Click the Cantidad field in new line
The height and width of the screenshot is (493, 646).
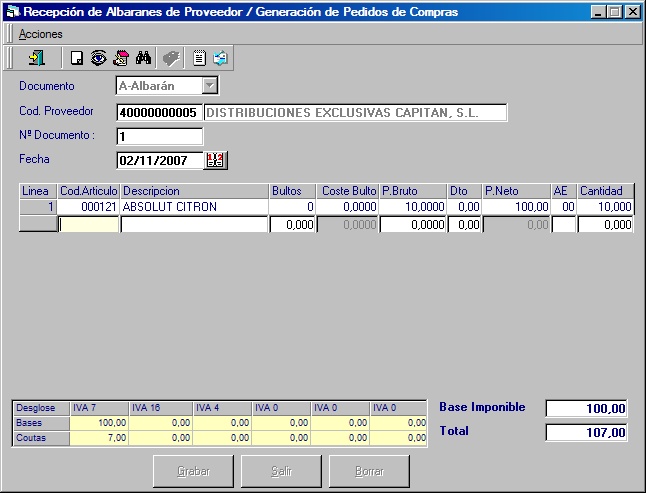[605, 224]
